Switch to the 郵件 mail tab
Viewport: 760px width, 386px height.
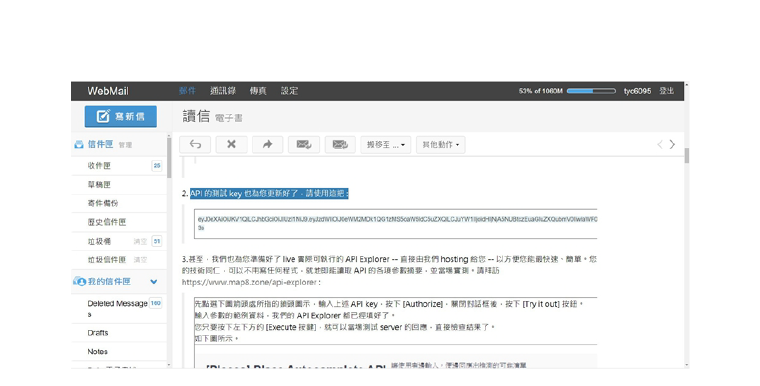click(x=187, y=91)
